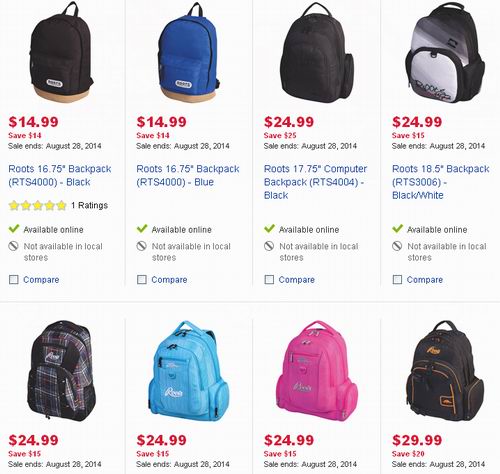Click green Available online checkmark under blue backpack
Screen dimensions: 500x474
[142, 229]
